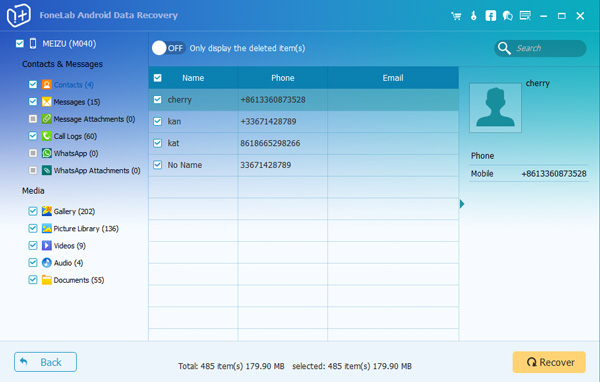Select phone number 8618665298266

pos(270,144)
